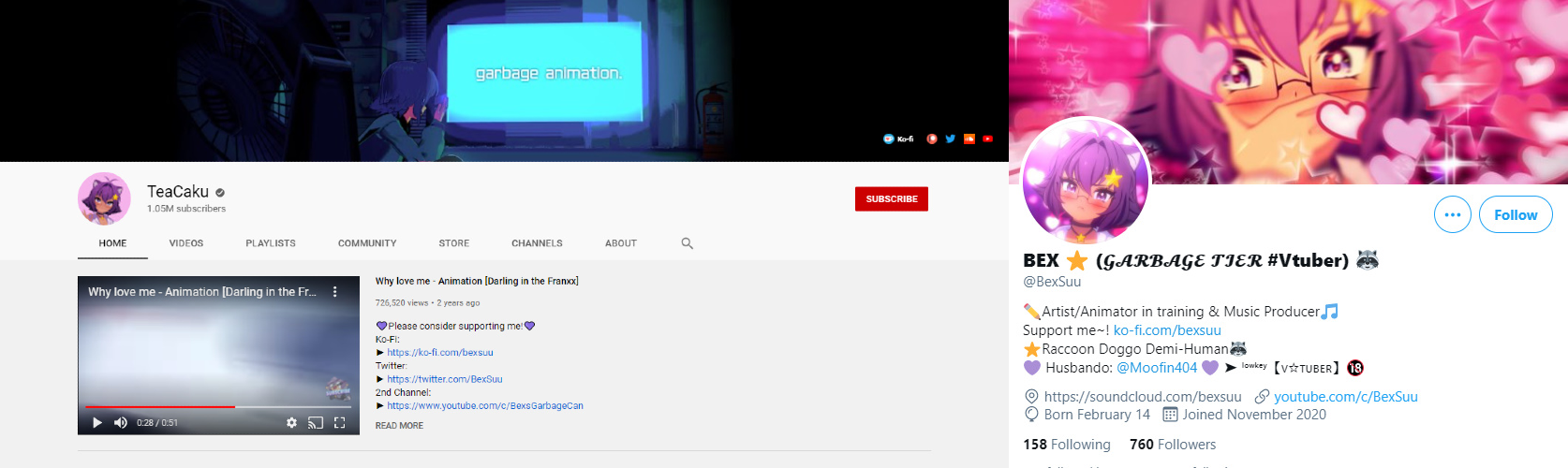Open the ko-fi.com/bexsuu link in video description
This screenshot has height=468, width=1568.
tap(440, 353)
